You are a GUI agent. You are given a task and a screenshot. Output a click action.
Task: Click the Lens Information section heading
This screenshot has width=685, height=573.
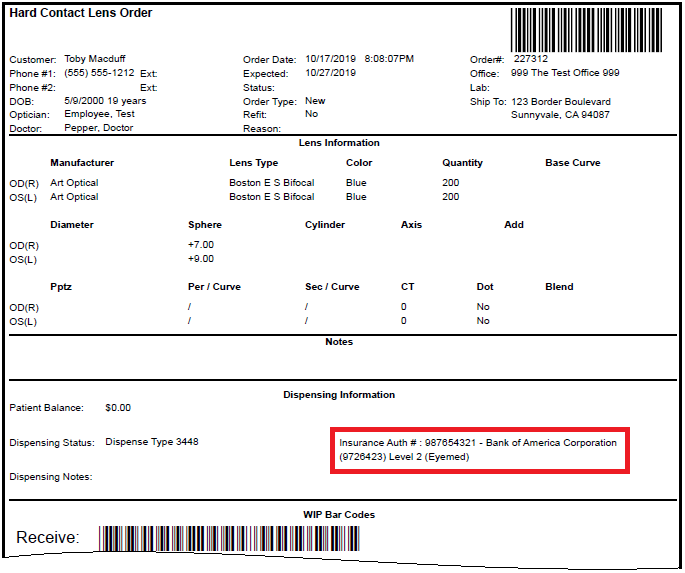339,142
